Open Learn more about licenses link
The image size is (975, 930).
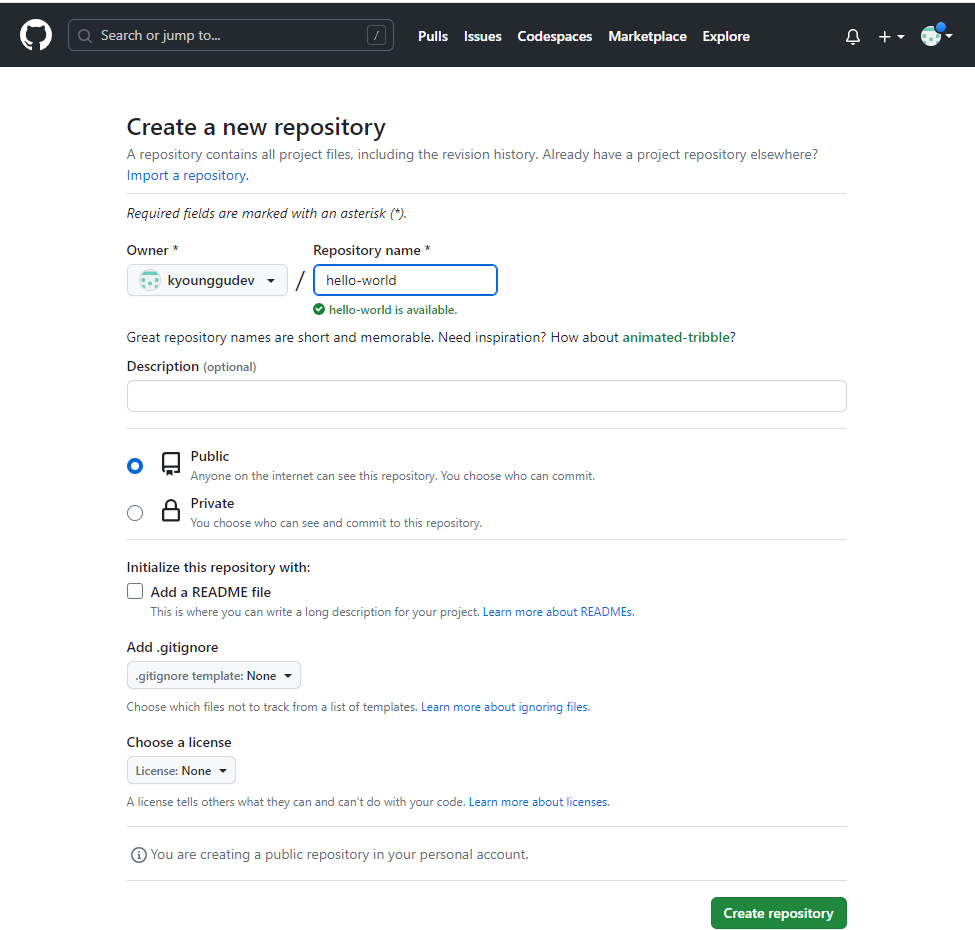(539, 802)
